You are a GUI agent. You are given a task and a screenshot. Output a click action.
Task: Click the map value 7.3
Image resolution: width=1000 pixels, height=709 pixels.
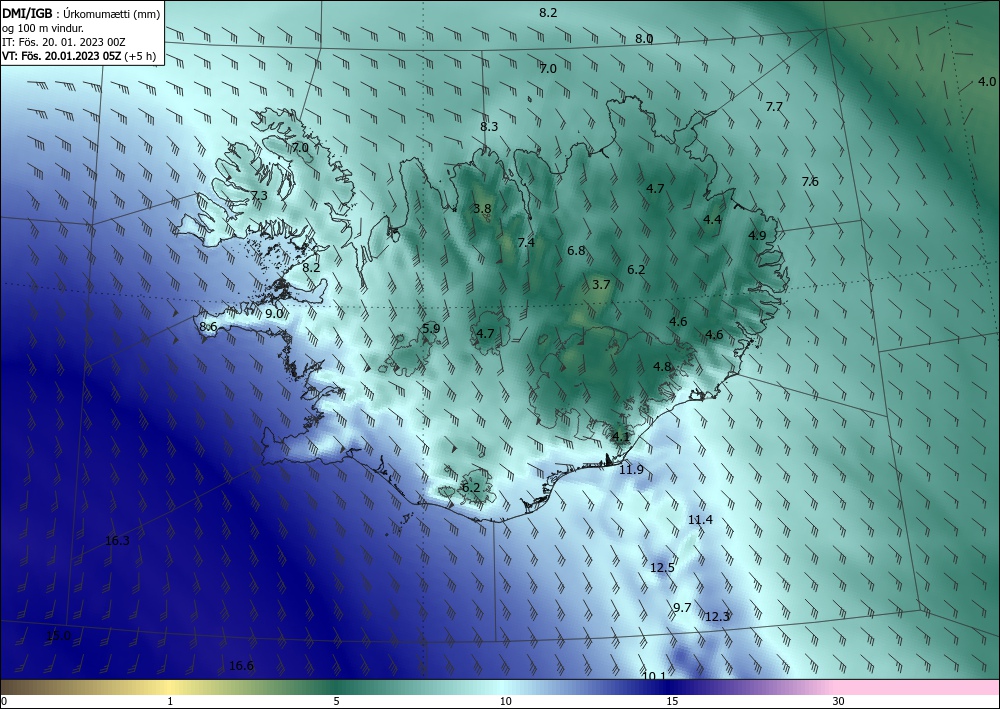click(x=259, y=196)
